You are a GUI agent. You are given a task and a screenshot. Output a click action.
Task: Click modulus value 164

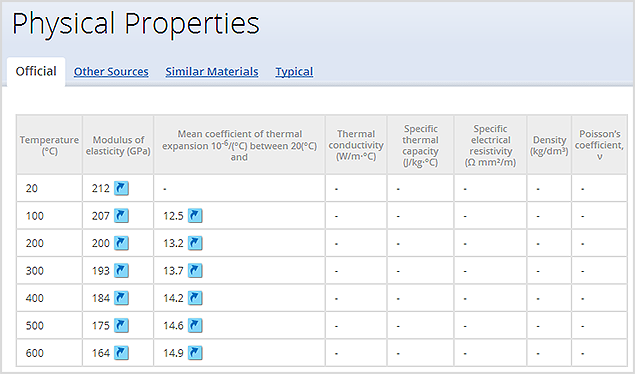(x=100, y=353)
